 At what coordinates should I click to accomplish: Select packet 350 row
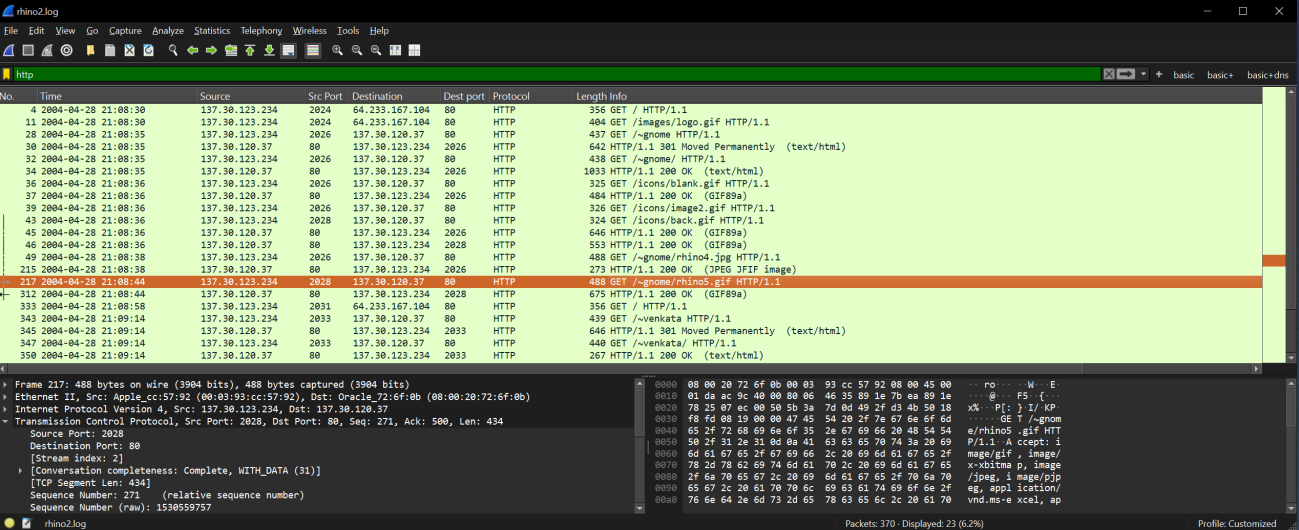click(630, 355)
